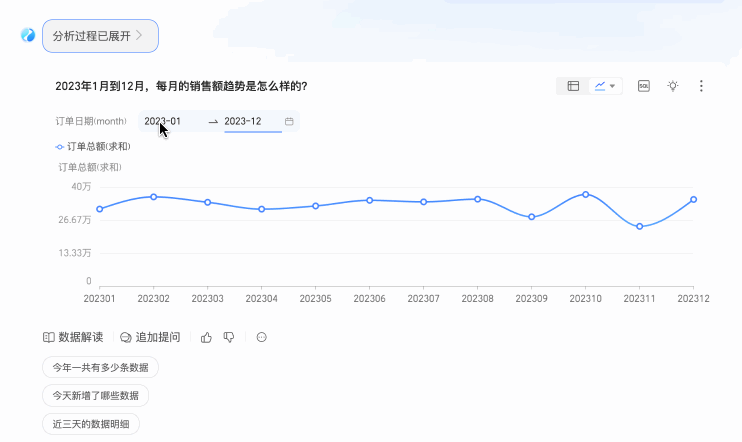The width and height of the screenshot is (742, 442).
Task: Select suggestion 今天新增了哪些数据
Action: 96,396
